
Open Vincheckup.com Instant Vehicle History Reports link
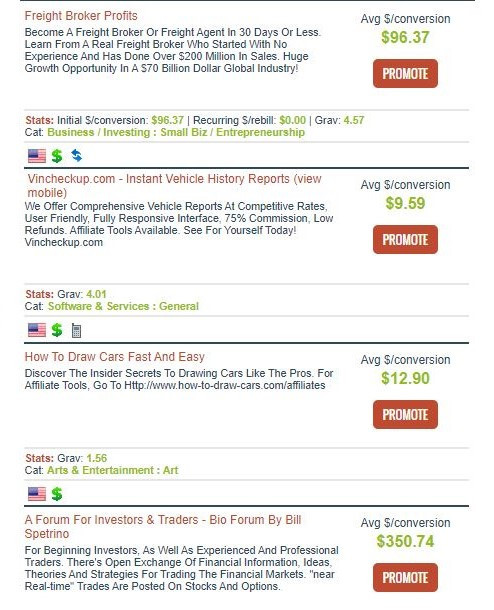(x=174, y=186)
